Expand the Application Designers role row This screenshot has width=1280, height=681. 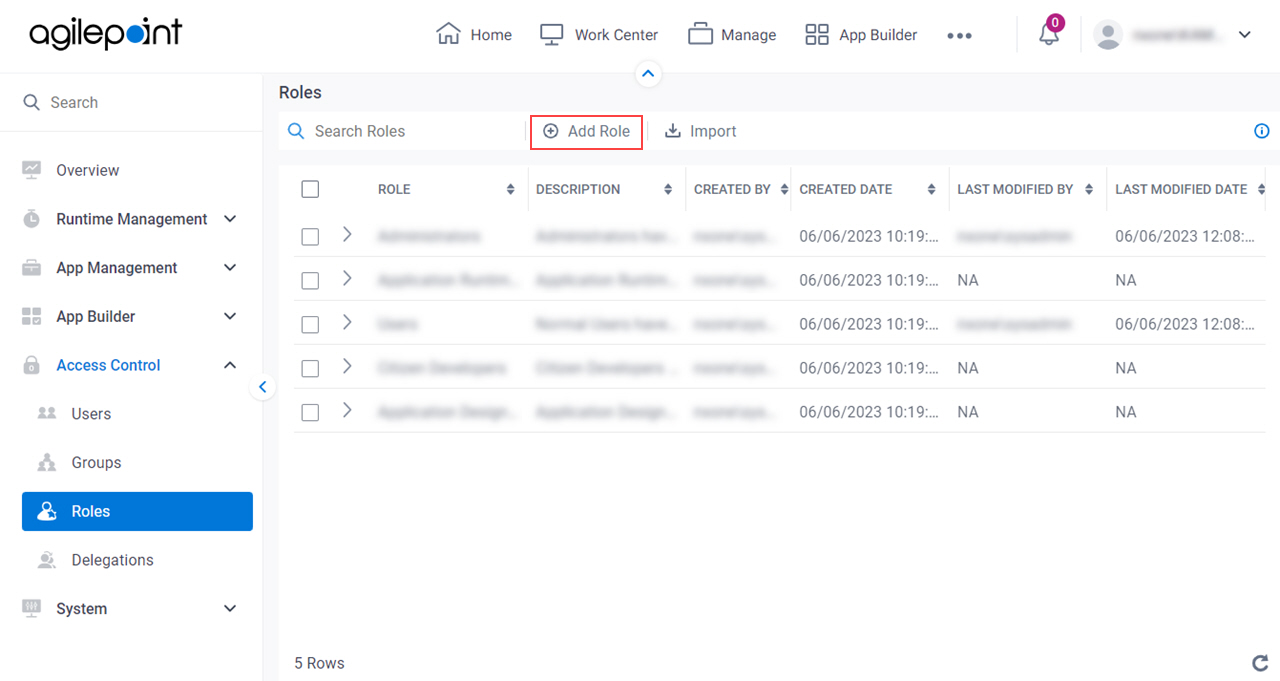click(x=347, y=410)
